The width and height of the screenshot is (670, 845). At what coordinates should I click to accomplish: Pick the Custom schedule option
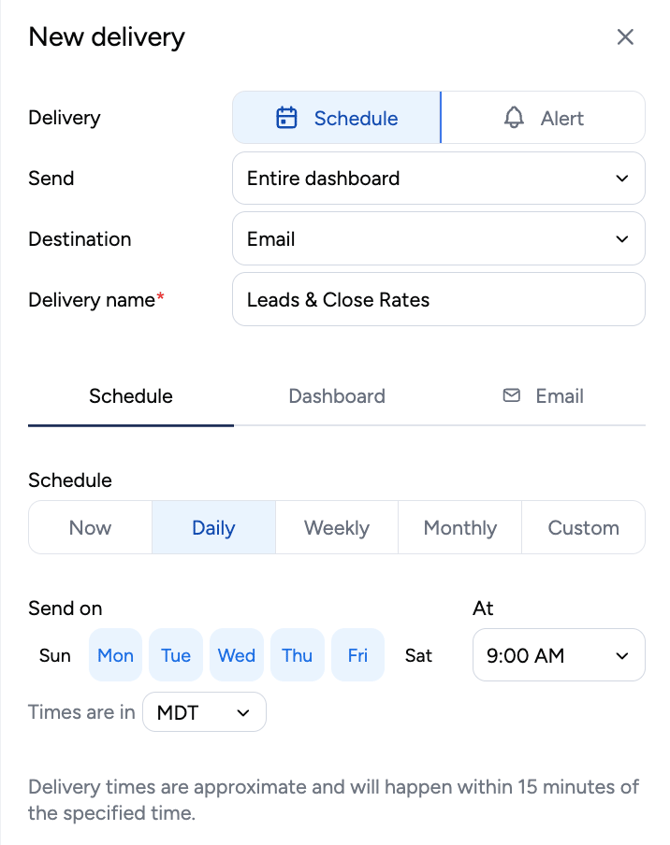tap(583, 528)
